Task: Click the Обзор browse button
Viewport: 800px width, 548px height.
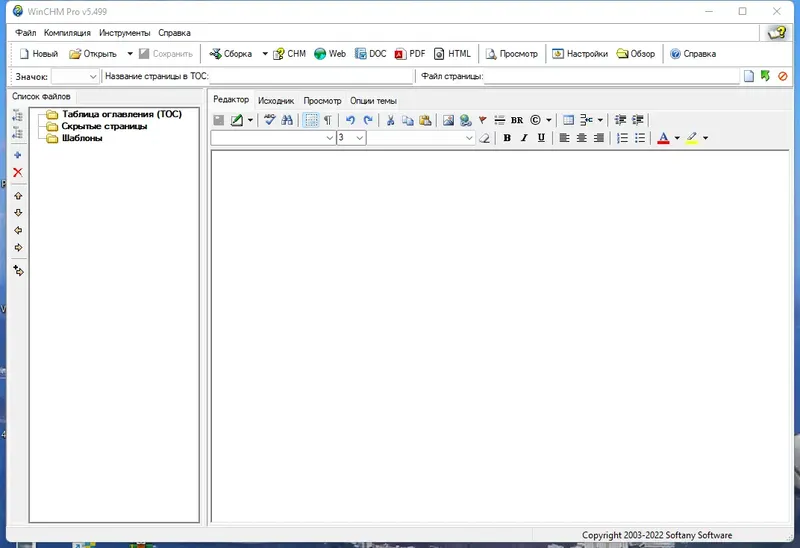Action: pyautogui.click(x=636, y=54)
